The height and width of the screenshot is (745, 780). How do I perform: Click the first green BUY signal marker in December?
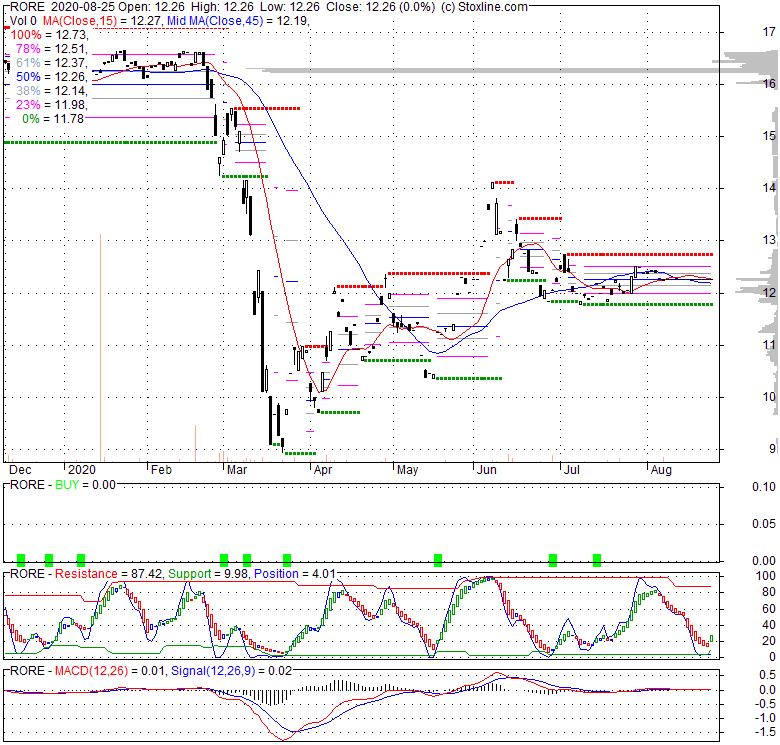coord(21,560)
